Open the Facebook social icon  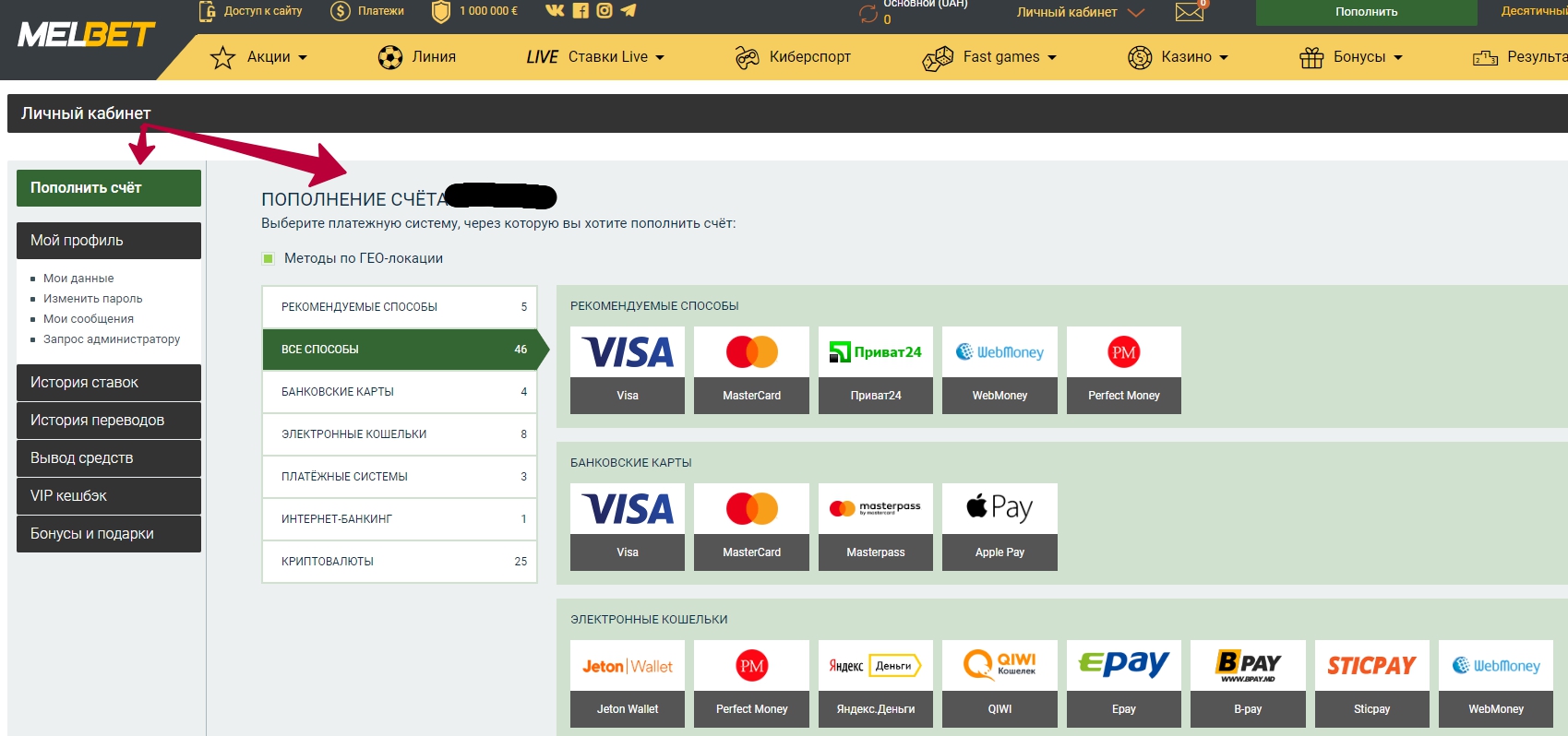pyautogui.click(x=581, y=11)
